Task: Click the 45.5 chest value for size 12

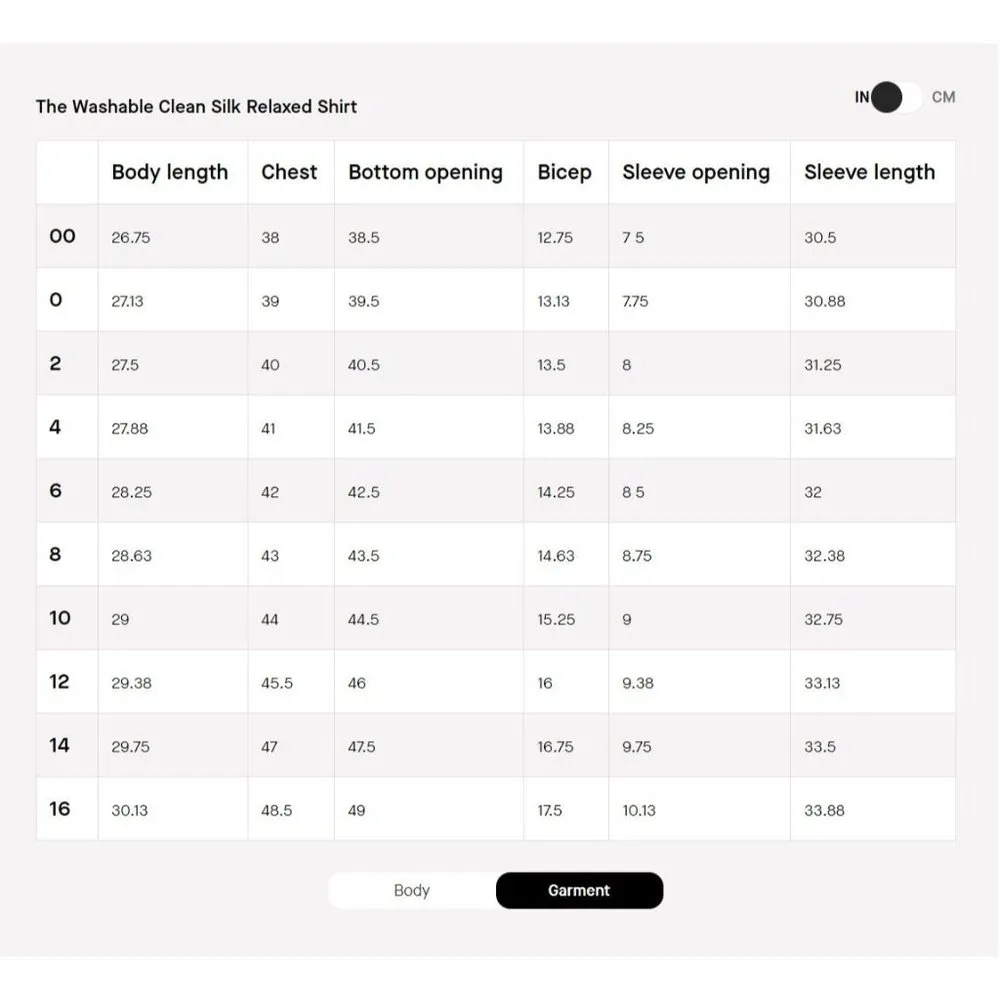Action: (x=277, y=683)
